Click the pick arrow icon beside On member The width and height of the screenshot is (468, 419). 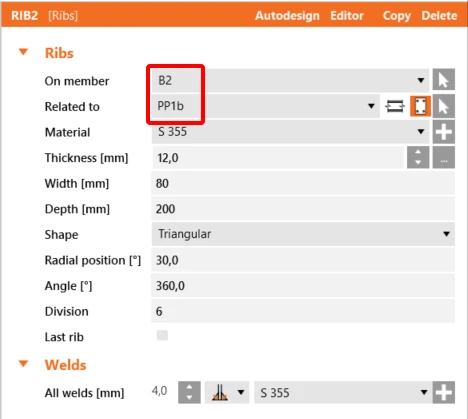click(x=444, y=80)
